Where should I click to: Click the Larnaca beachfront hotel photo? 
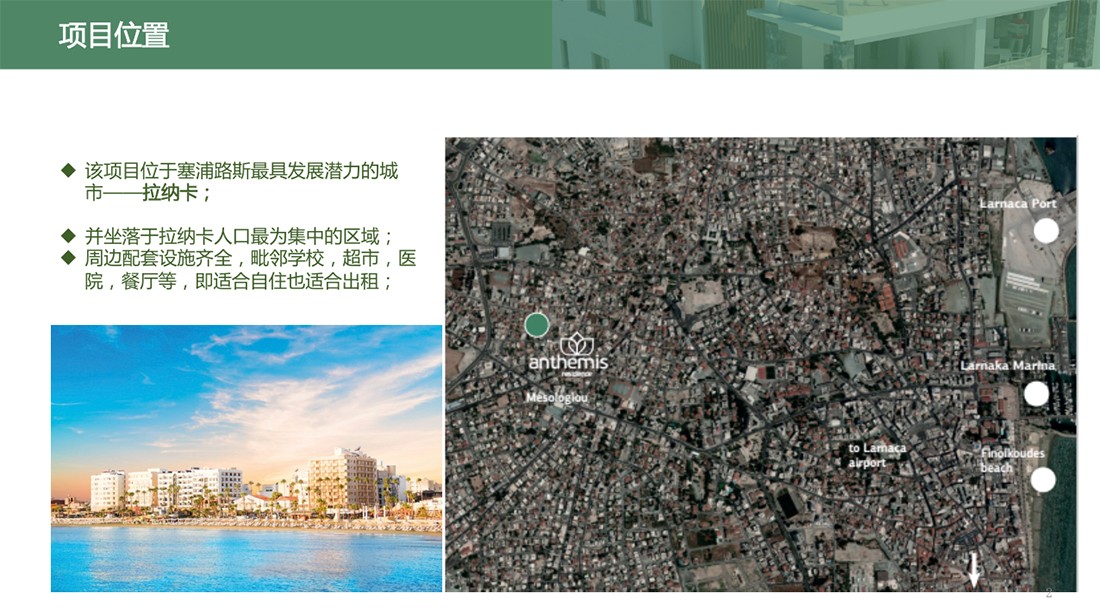coord(246,458)
